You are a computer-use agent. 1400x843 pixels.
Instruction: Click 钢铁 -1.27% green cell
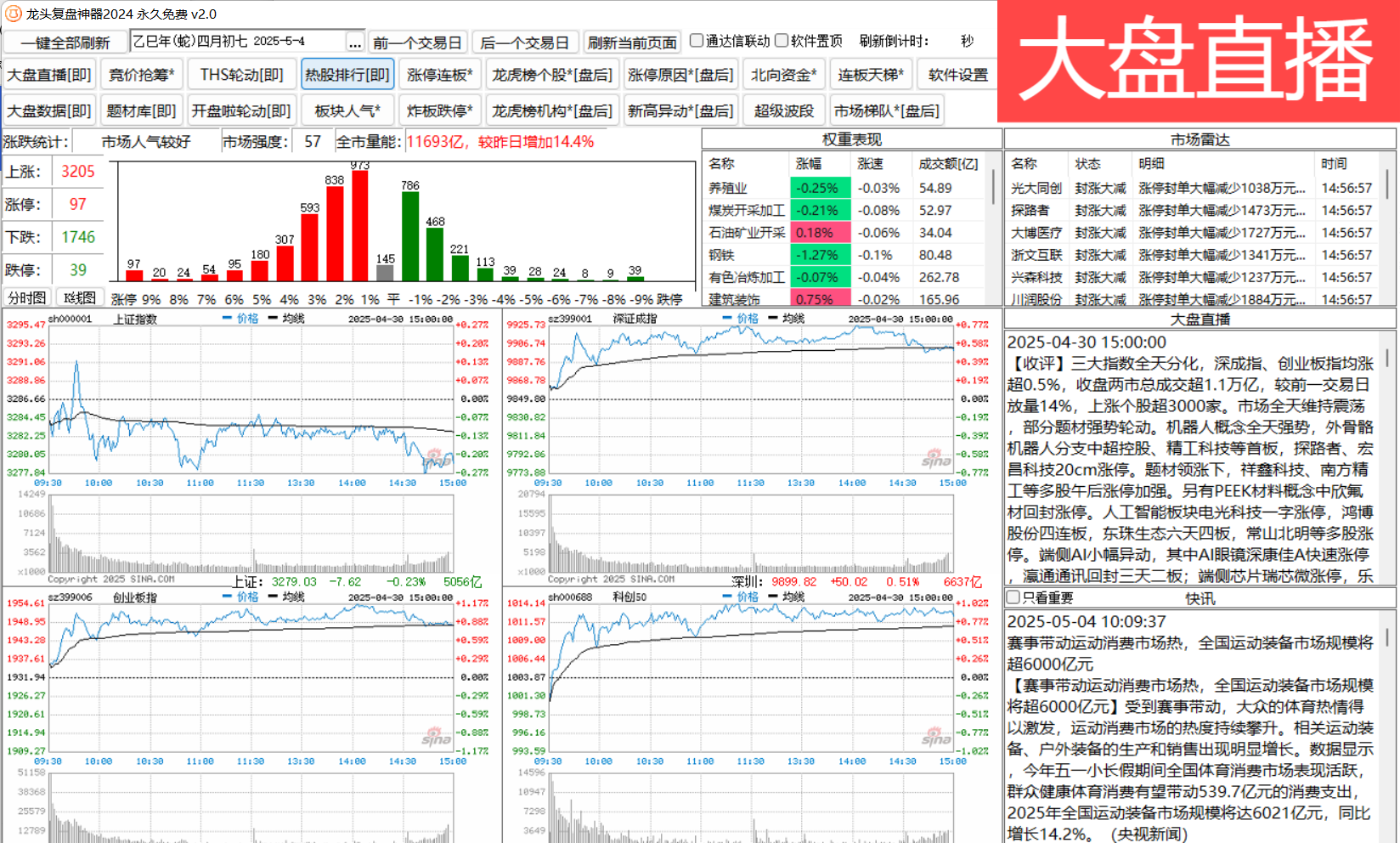tap(820, 255)
